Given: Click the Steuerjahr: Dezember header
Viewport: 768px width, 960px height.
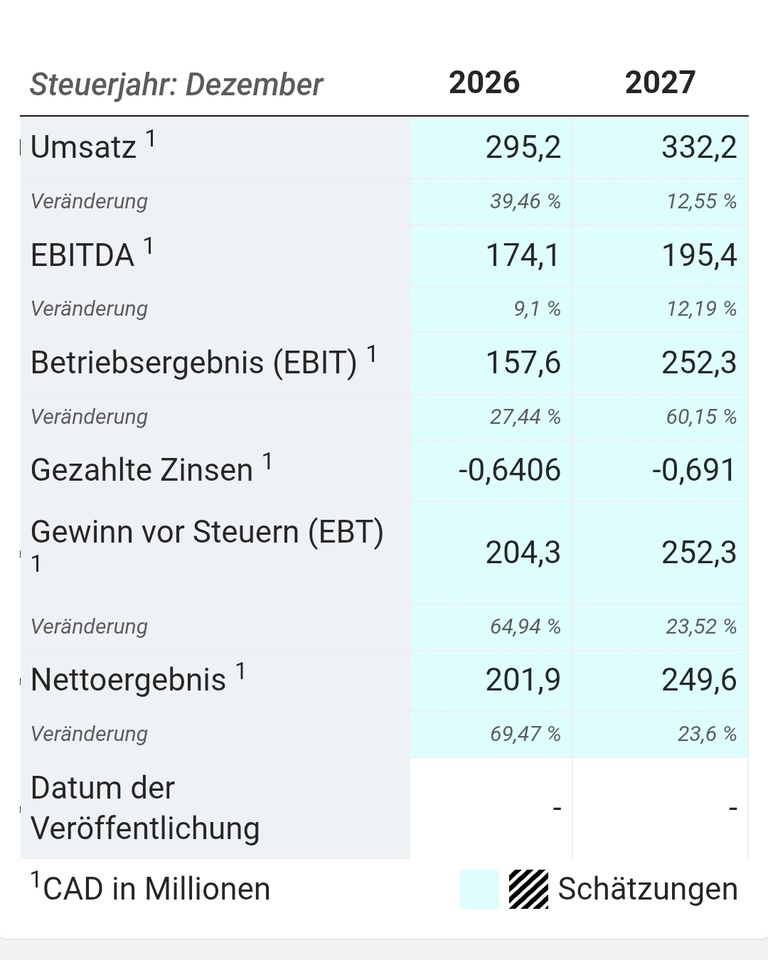Looking at the screenshot, I should click(x=176, y=84).
